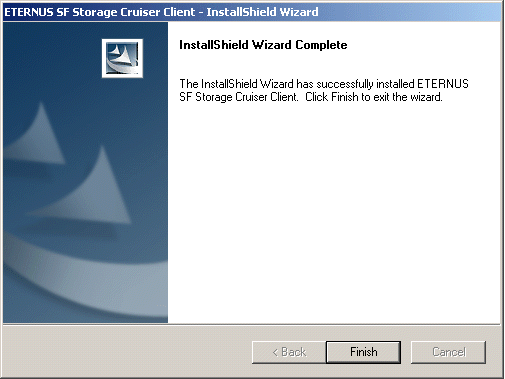Click the grayed-out Back button
This screenshot has height=379, width=505.
tap(289, 352)
